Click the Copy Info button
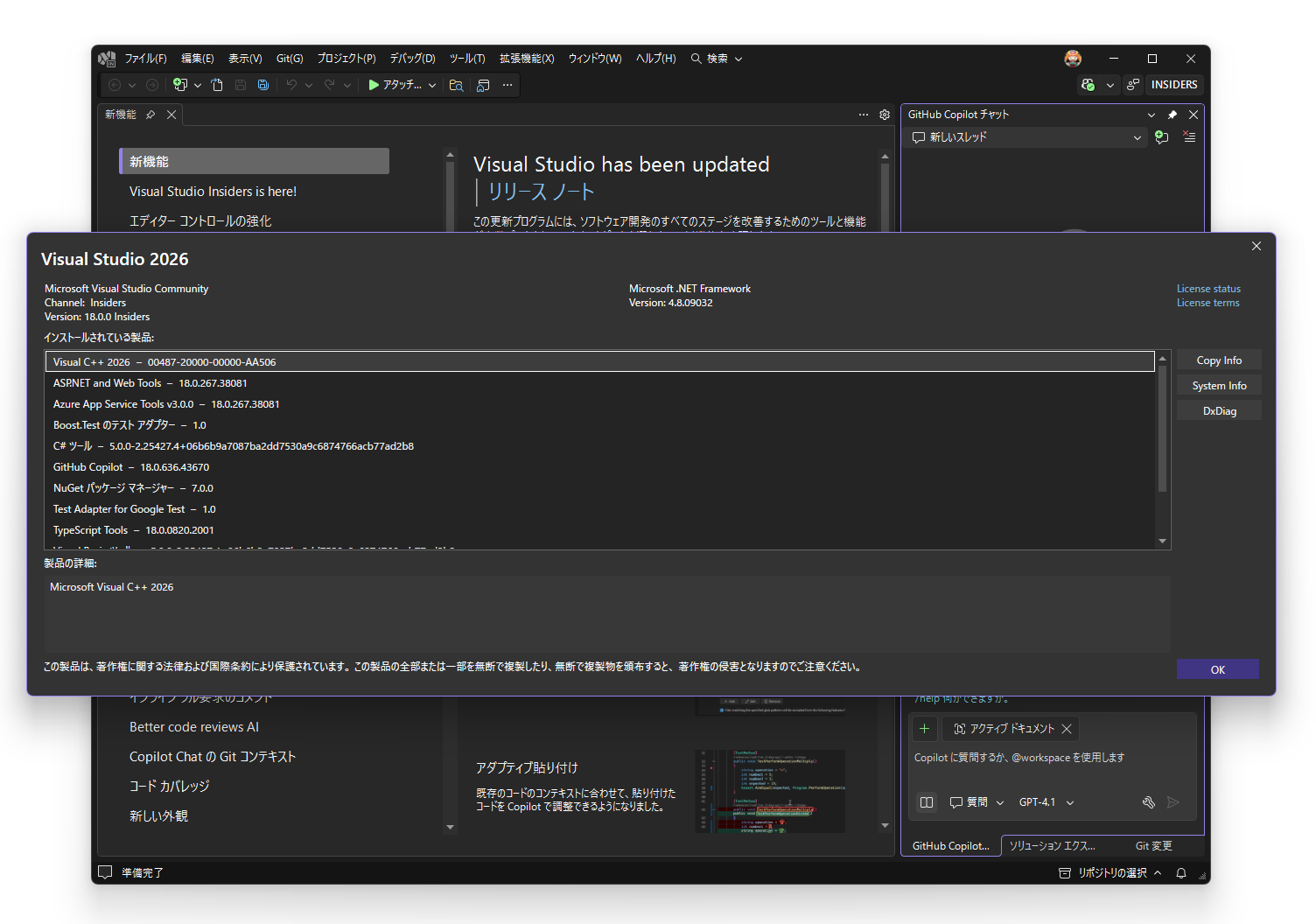Image resolution: width=1316 pixels, height=924 pixels. click(1218, 360)
